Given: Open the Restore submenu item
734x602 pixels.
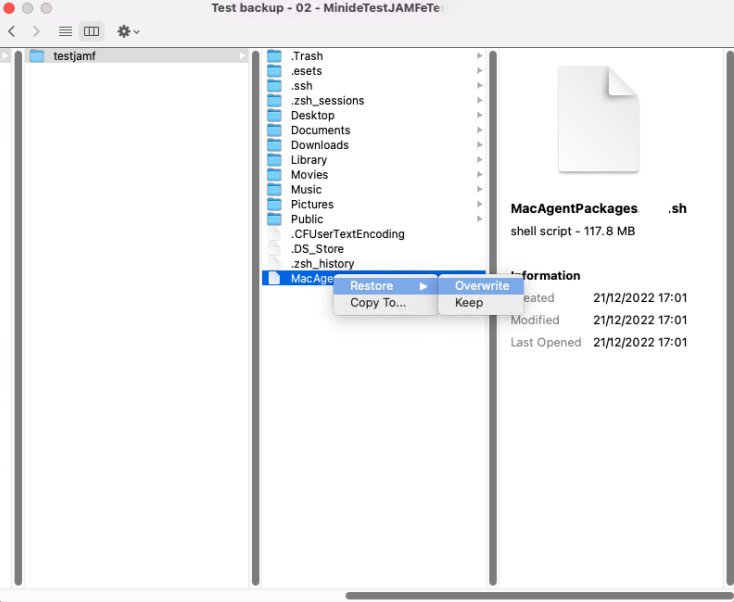Looking at the screenshot, I should tap(386, 286).
